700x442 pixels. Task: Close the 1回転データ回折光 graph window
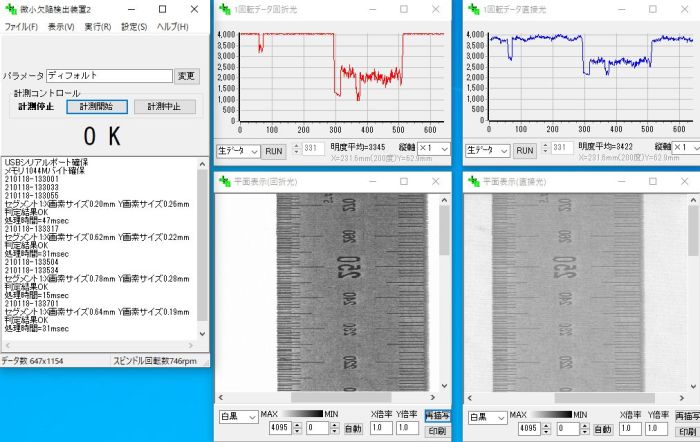(x=435, y=8)
